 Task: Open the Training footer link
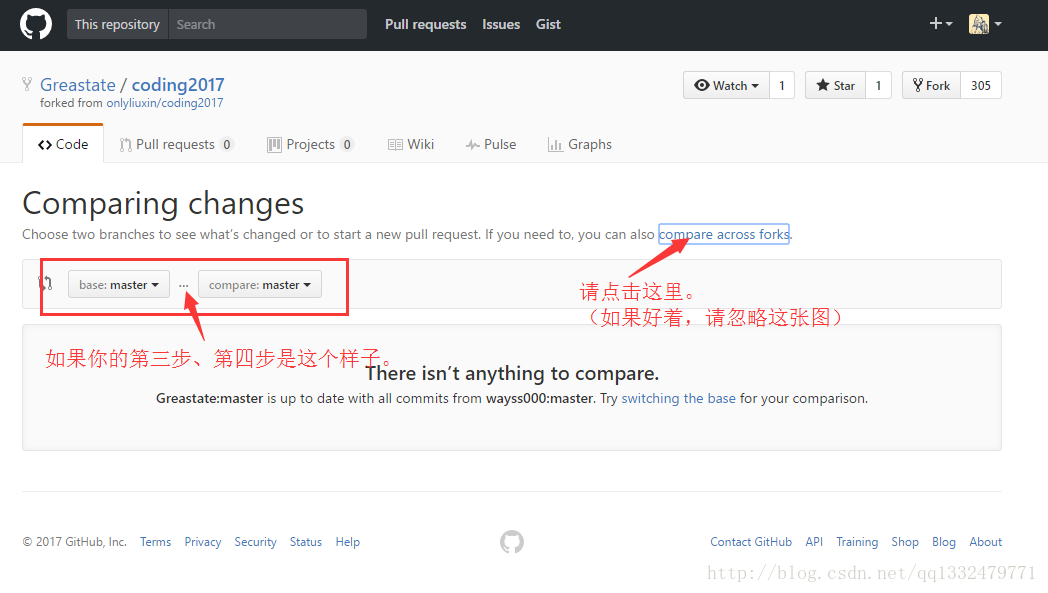point(857,542)
